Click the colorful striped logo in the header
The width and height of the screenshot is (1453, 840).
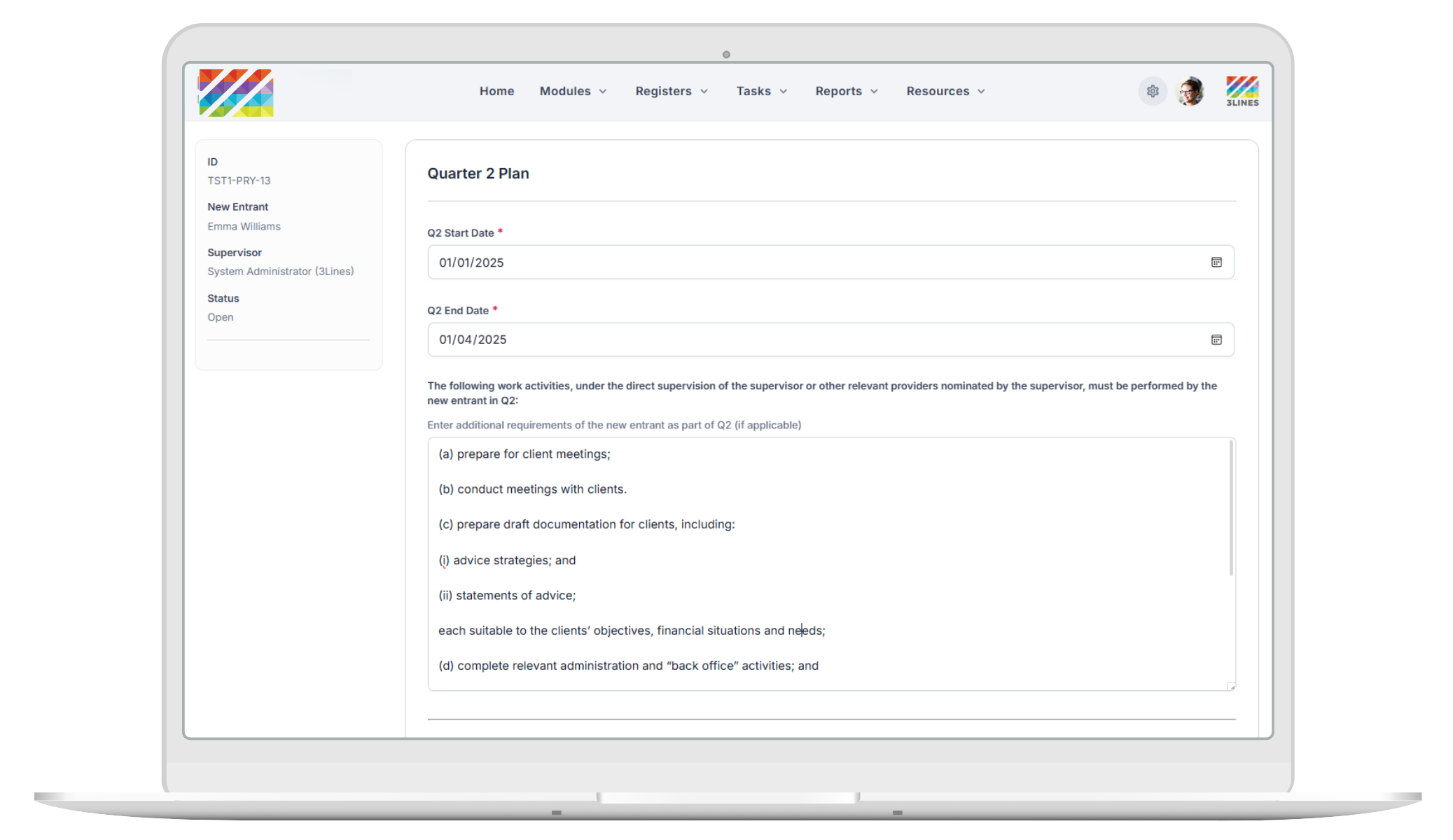(236, 92)
